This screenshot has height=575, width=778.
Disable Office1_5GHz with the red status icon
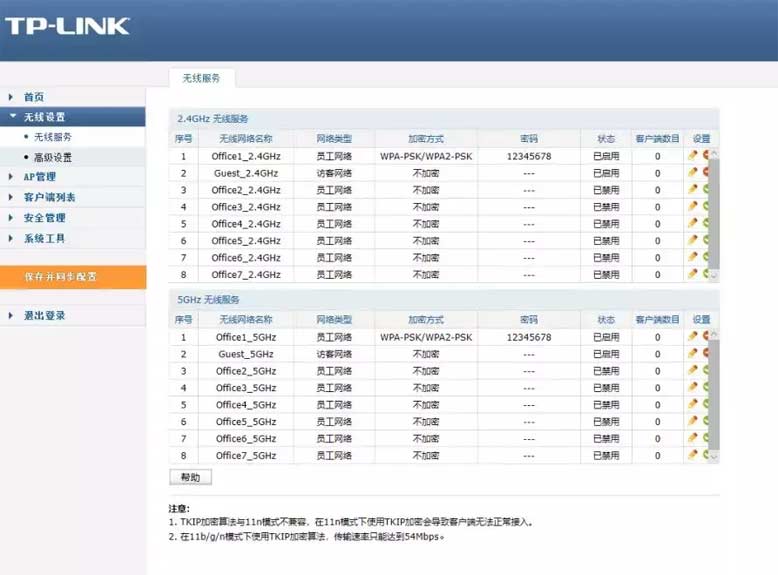(x=706, y=336)
